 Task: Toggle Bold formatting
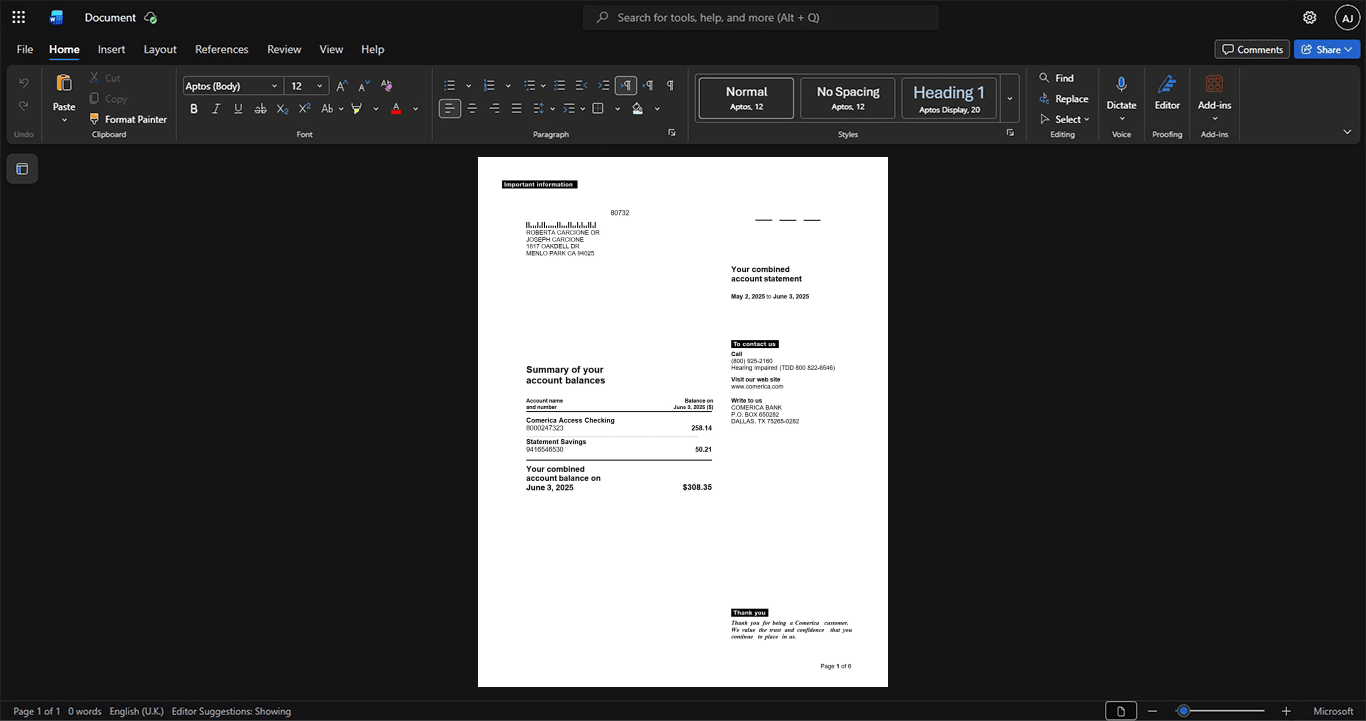click(x=194, y=108)
